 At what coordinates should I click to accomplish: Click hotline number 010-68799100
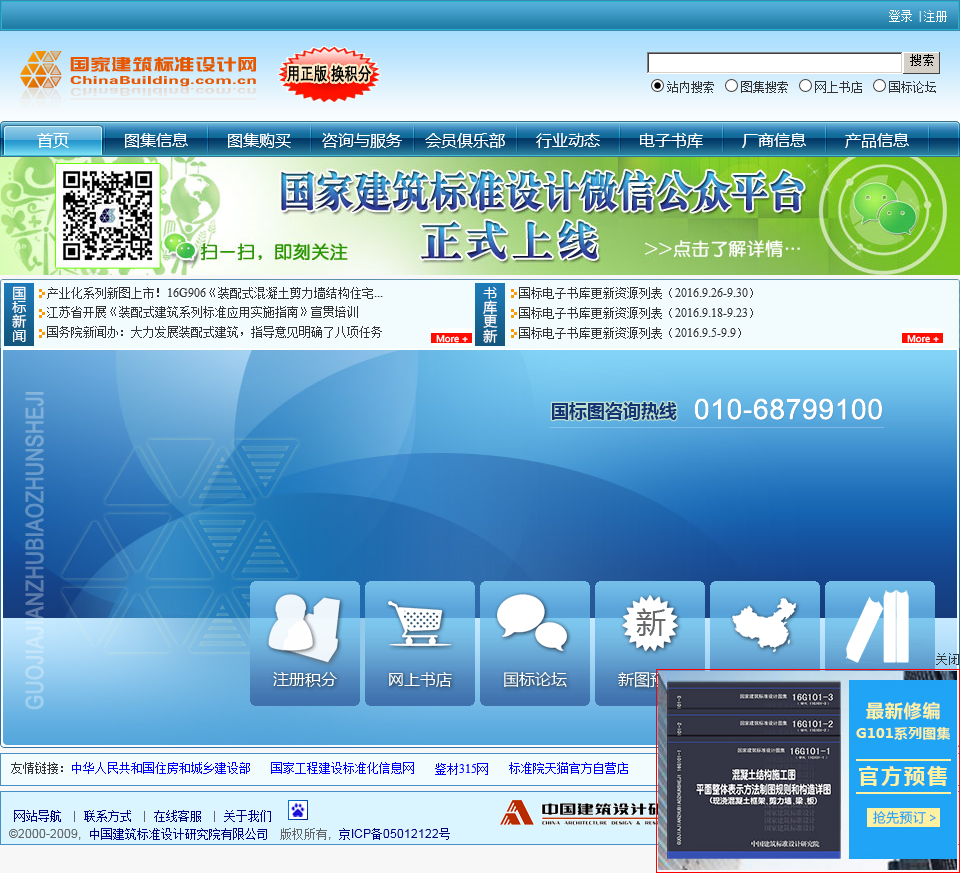[788, 410]
